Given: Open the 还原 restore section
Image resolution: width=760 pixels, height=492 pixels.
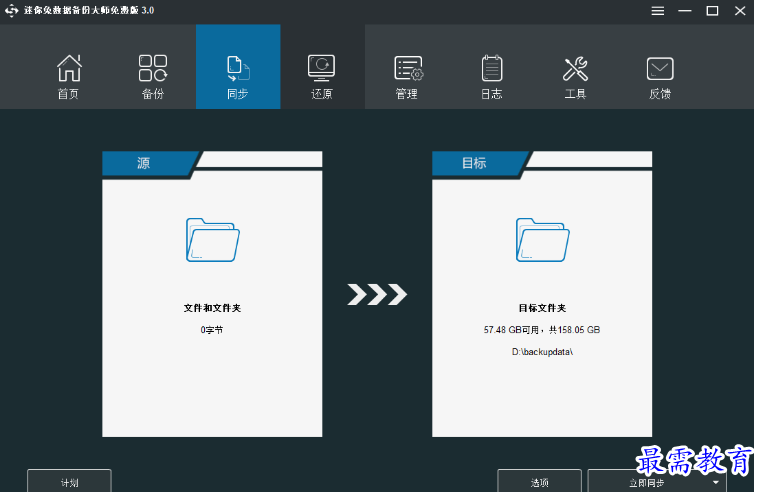Looking at the screenshot, I should coord(321,68).
